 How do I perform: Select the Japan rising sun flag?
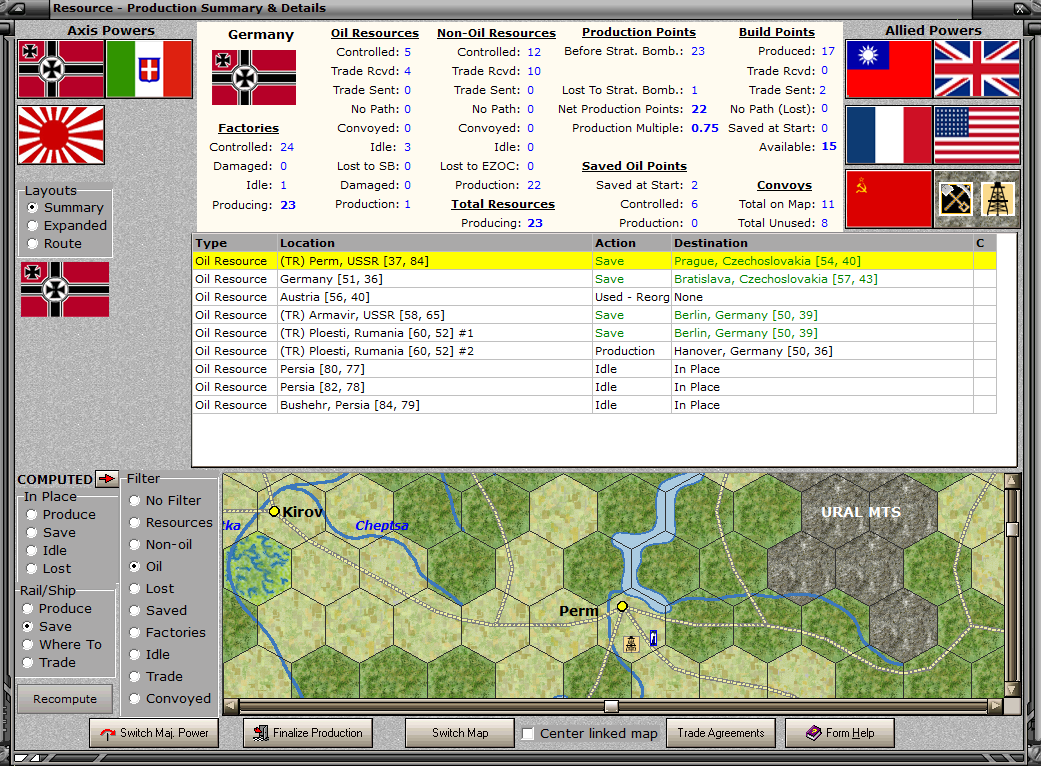[61, 135]
